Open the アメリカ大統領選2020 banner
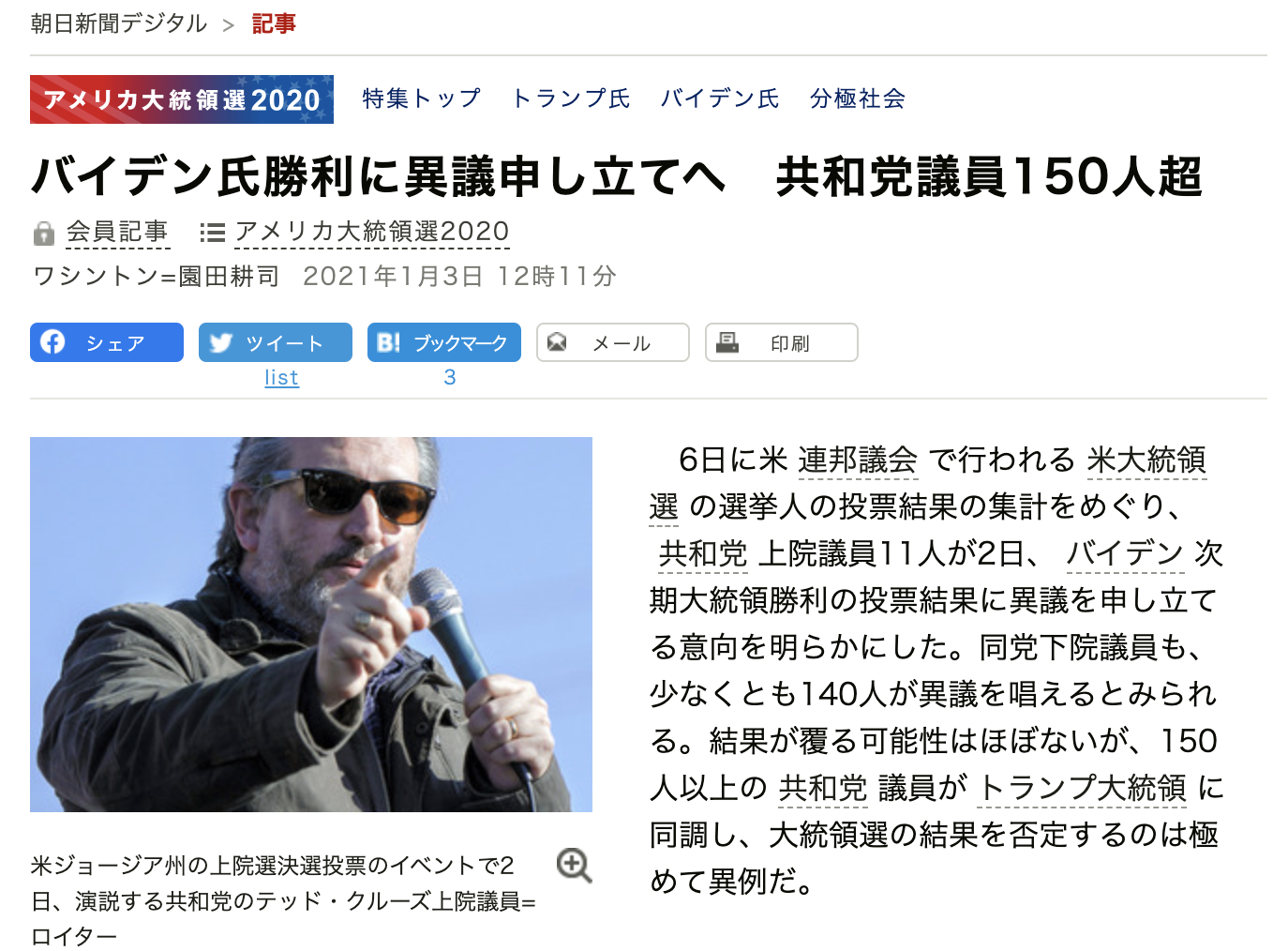 tap(182, 99)
